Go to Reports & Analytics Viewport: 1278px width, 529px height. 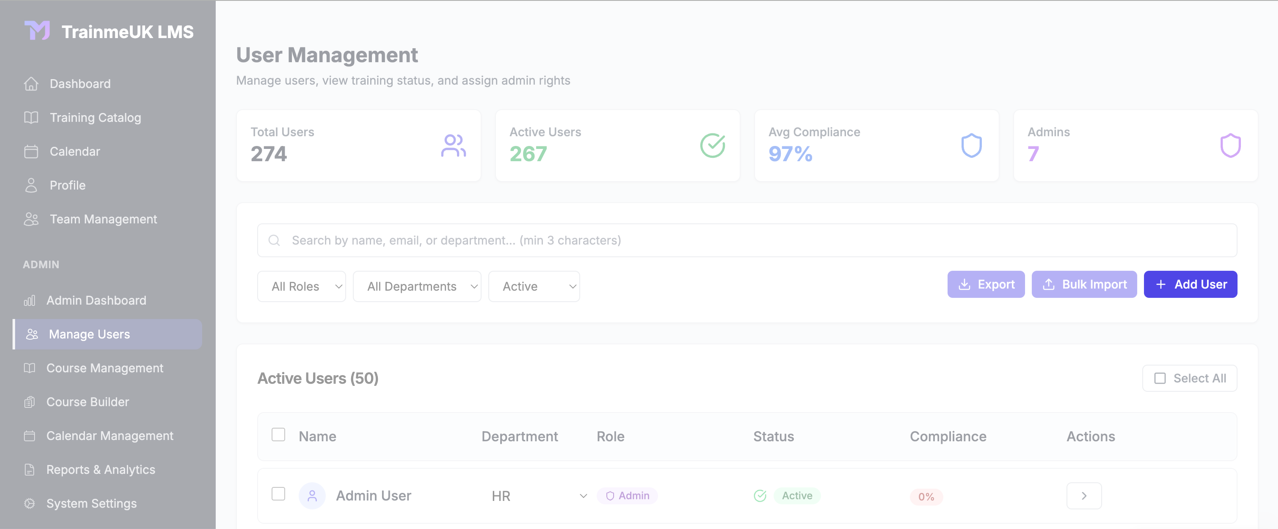(100, 470)
